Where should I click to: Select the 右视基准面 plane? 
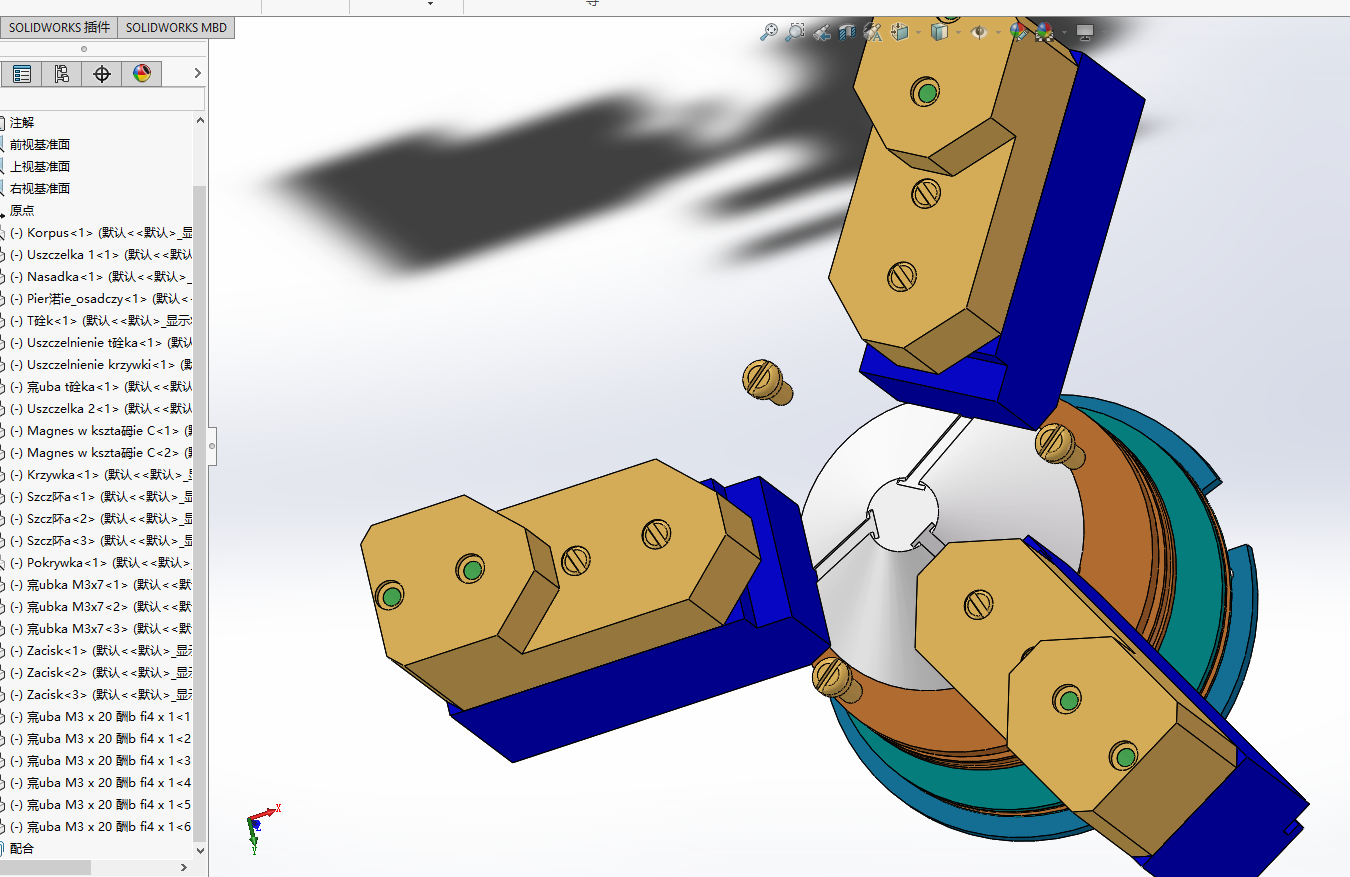[x=40, y=188]
